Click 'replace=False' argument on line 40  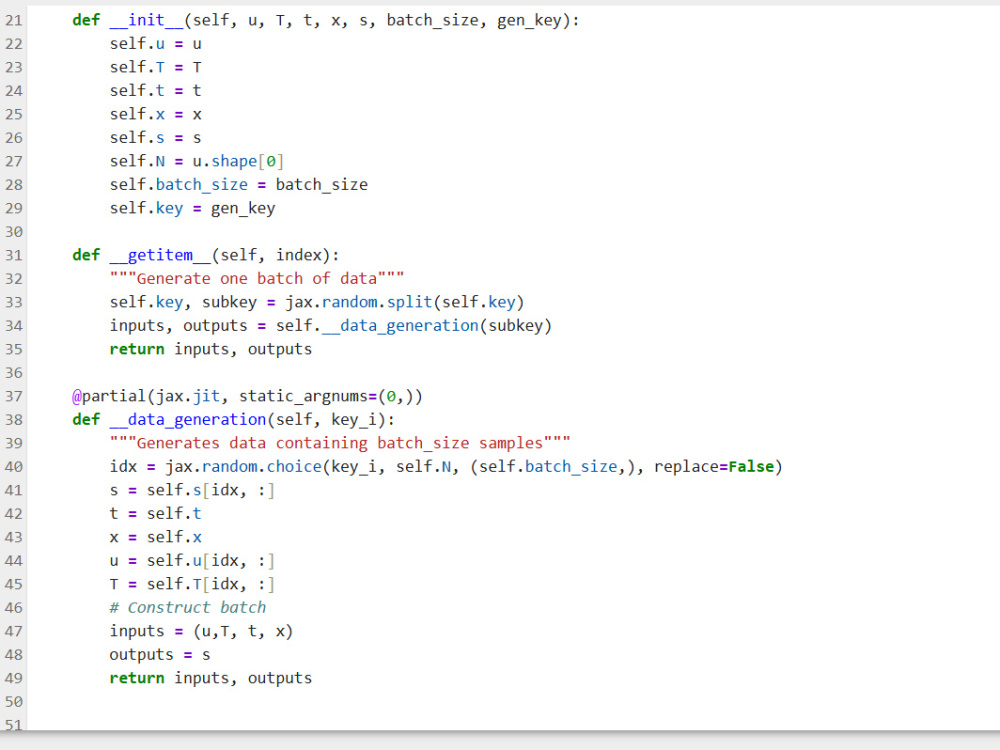(714, 467)
